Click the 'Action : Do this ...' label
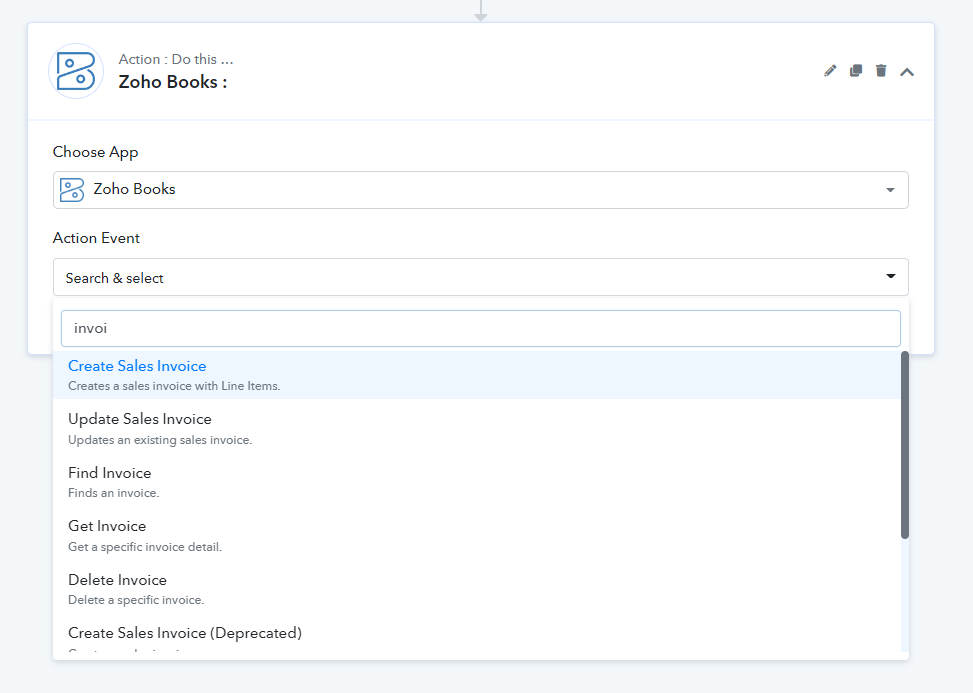 [176, 59]
